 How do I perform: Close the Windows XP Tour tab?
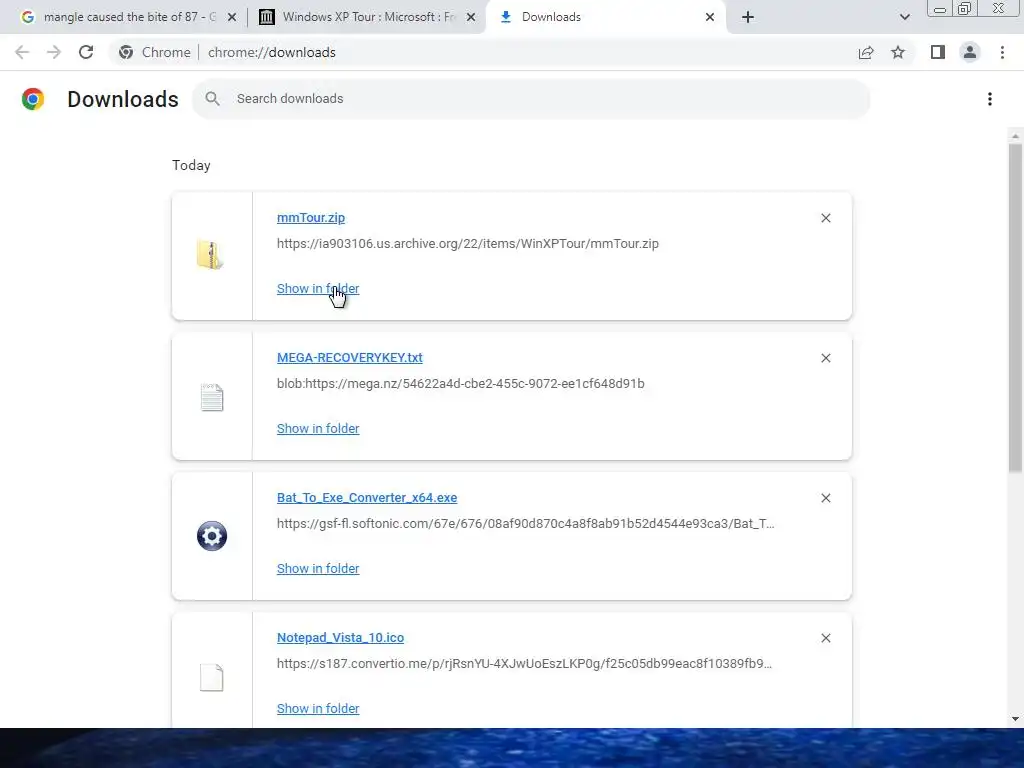[x=470, y=17]
